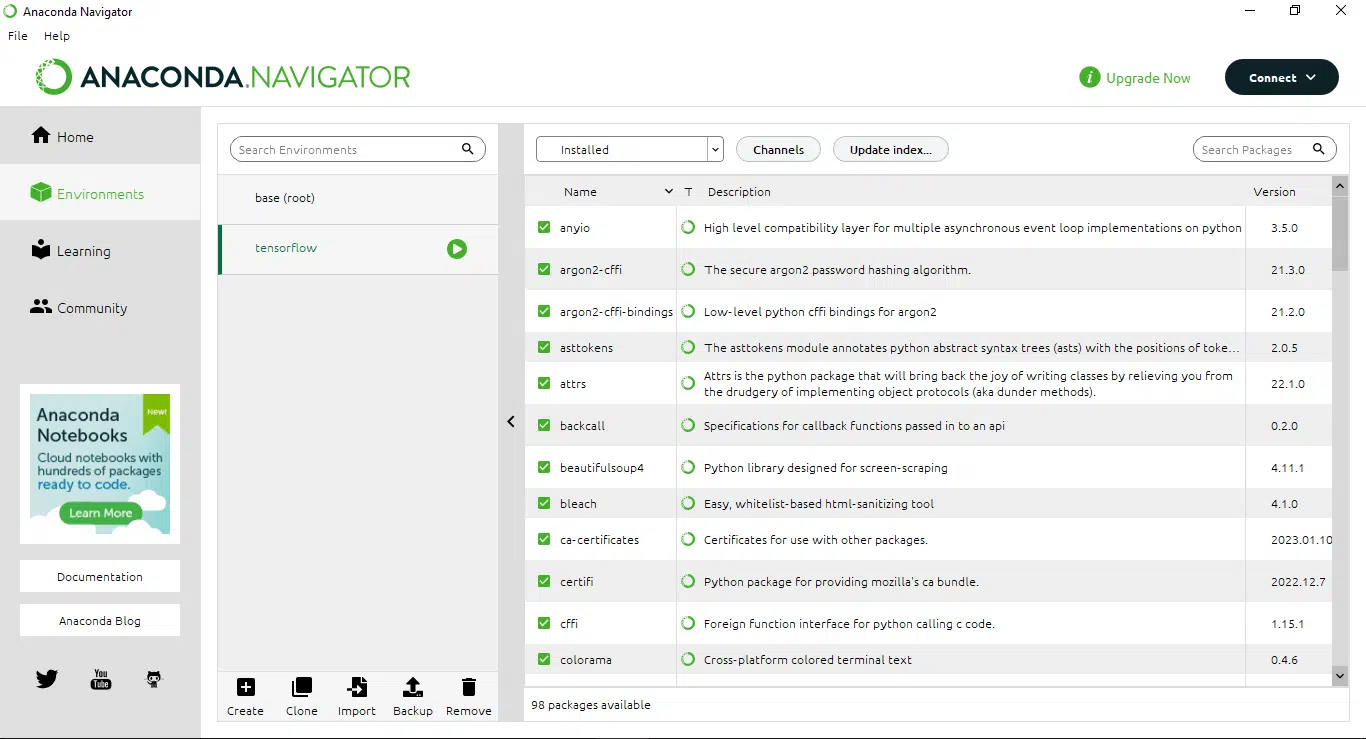The image size is (1366, 739).
Task: Open the YouTube icon link
Action: tap(101, 679)
